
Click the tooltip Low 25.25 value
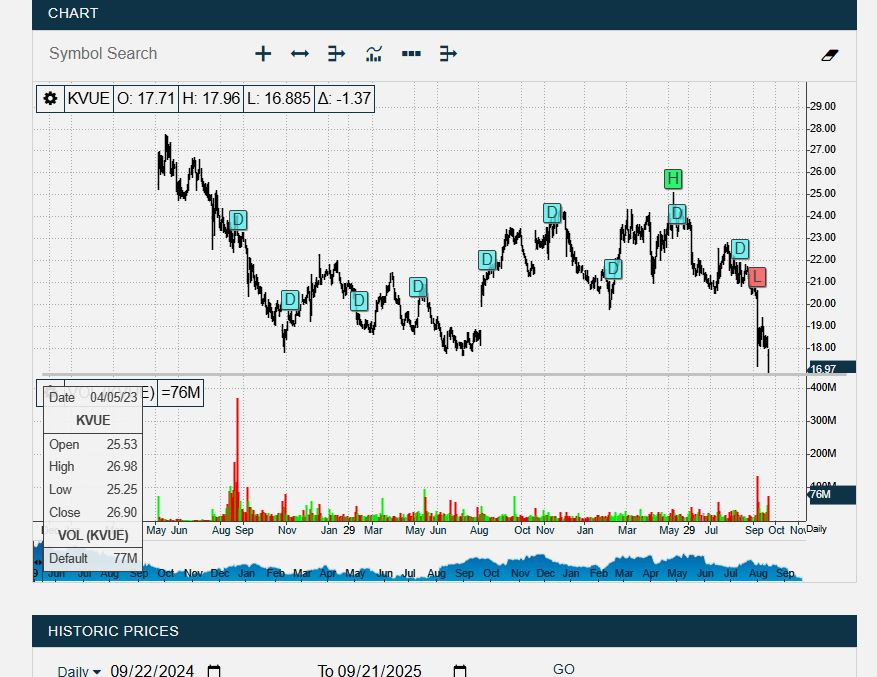122,490
